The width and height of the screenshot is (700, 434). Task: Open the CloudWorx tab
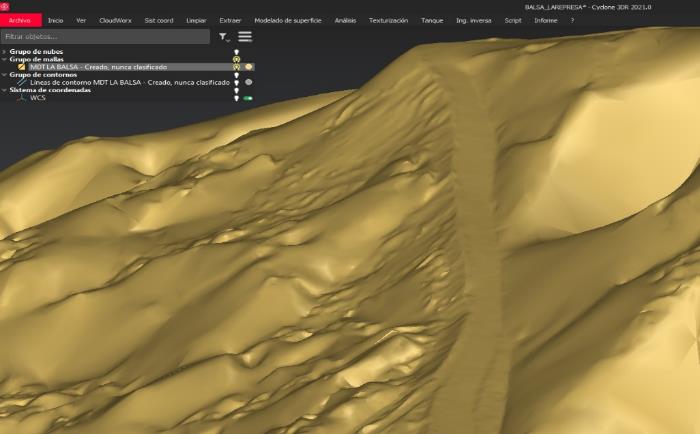pos(115,20)
